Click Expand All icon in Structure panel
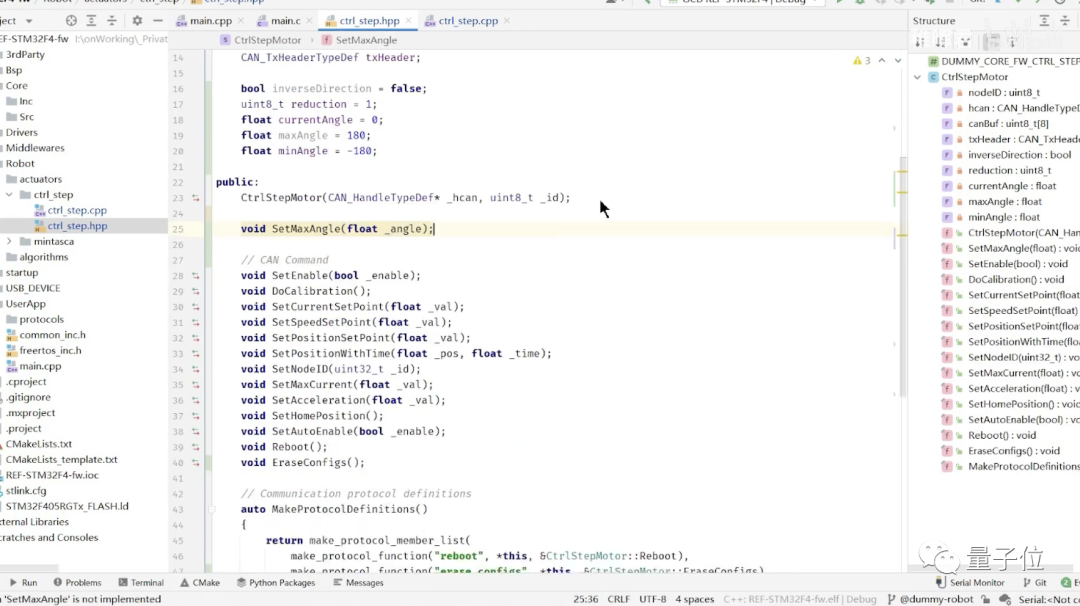Screen dimensions: 1080x606 (1045, 21)
